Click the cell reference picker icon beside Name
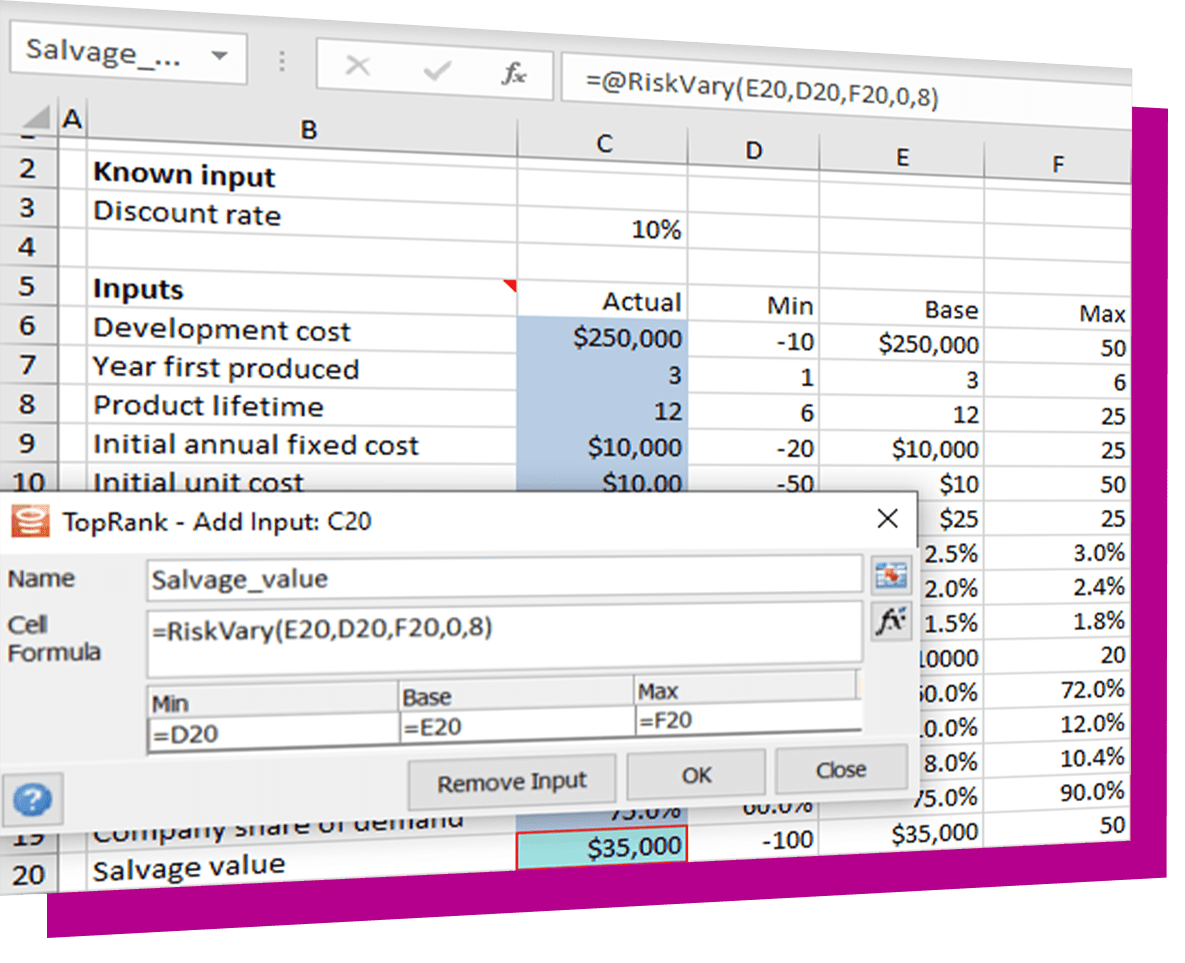Viewport: 1185px width, 963px height. click(889, 576)
